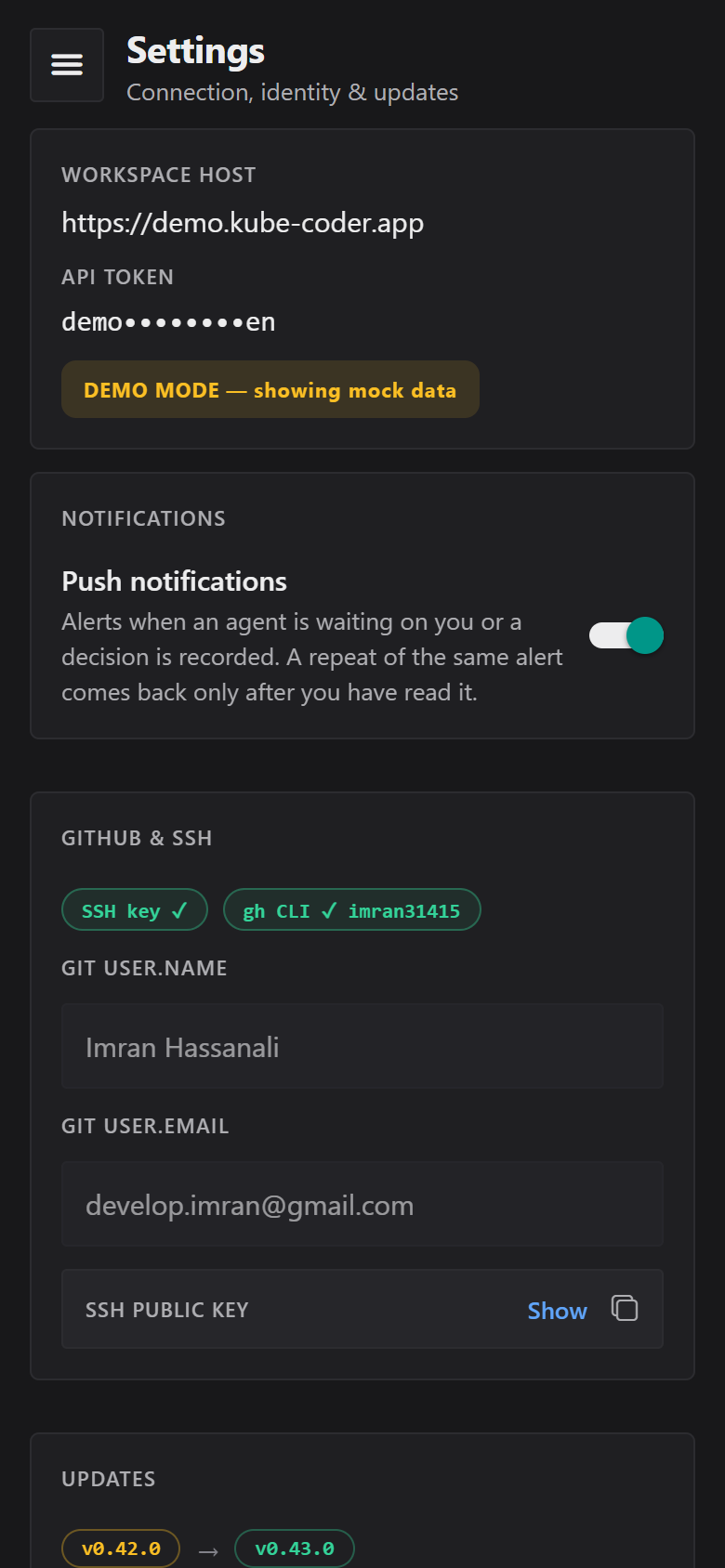Select the v0.43.0 new version badge
The width and height of the screenshot is (725, 1568).
pyautogui.click(x=295, y=1548)
